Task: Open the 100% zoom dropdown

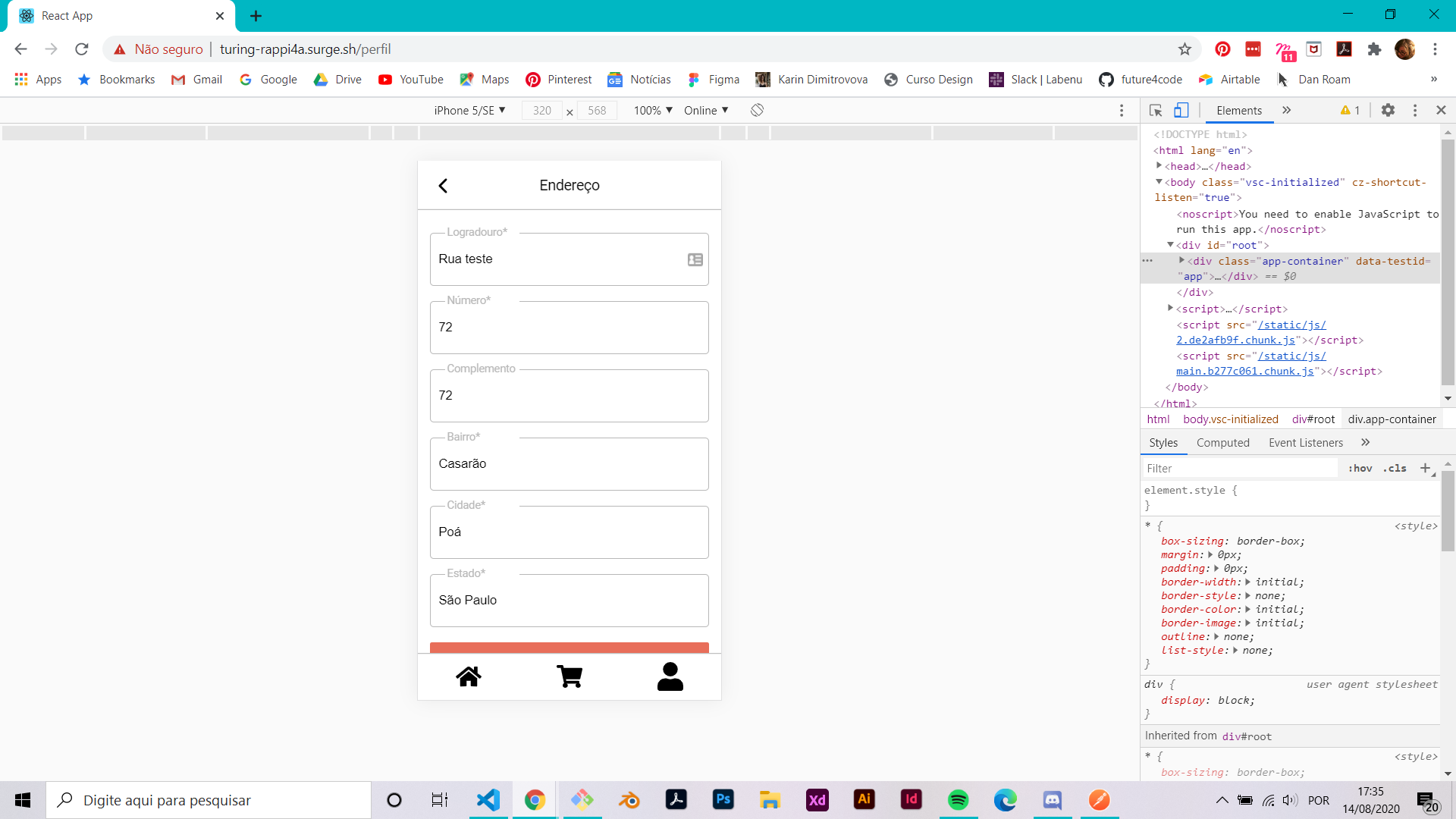Action: [653, 111]
